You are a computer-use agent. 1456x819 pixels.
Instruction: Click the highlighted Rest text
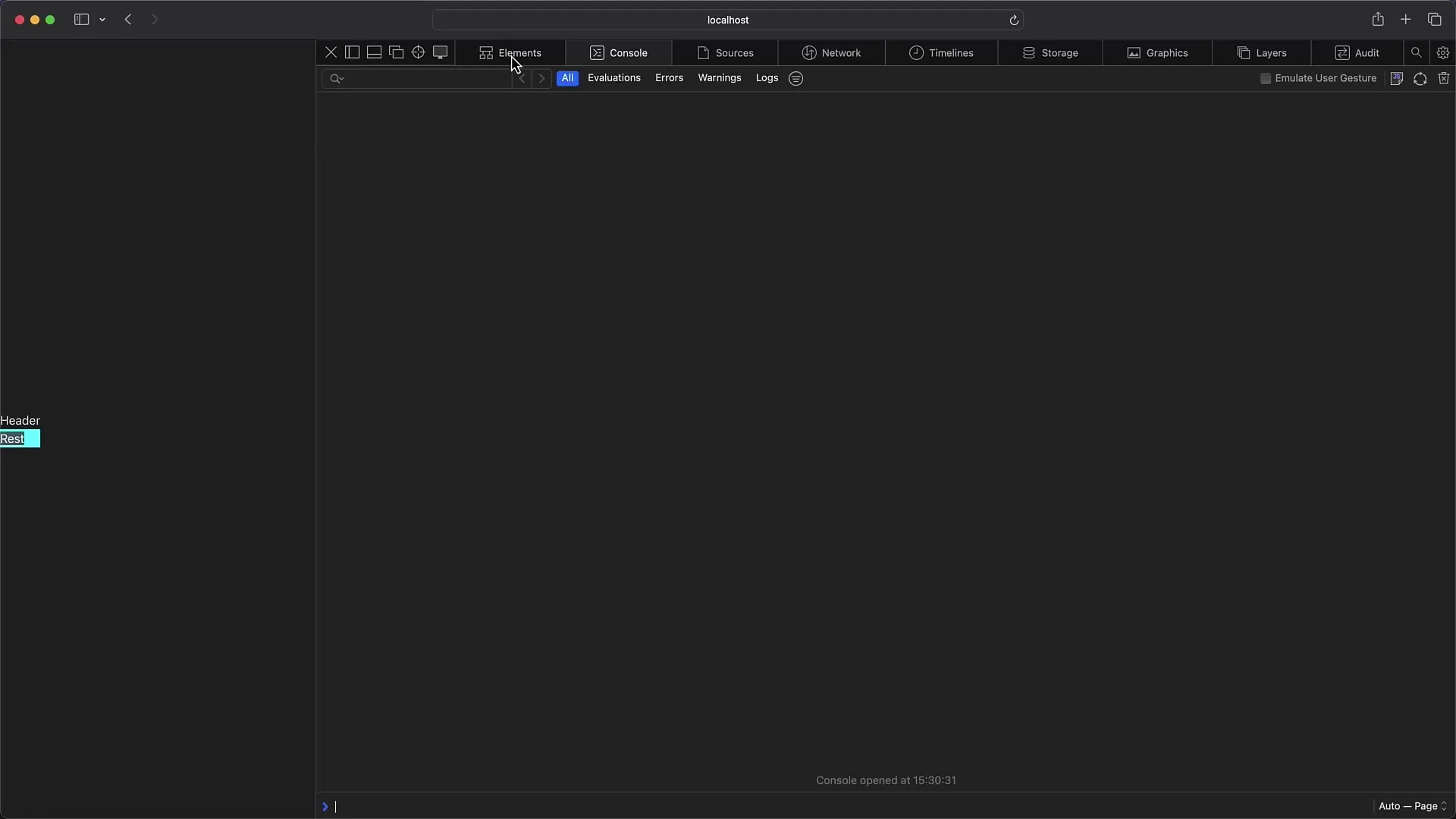(12, 439)
